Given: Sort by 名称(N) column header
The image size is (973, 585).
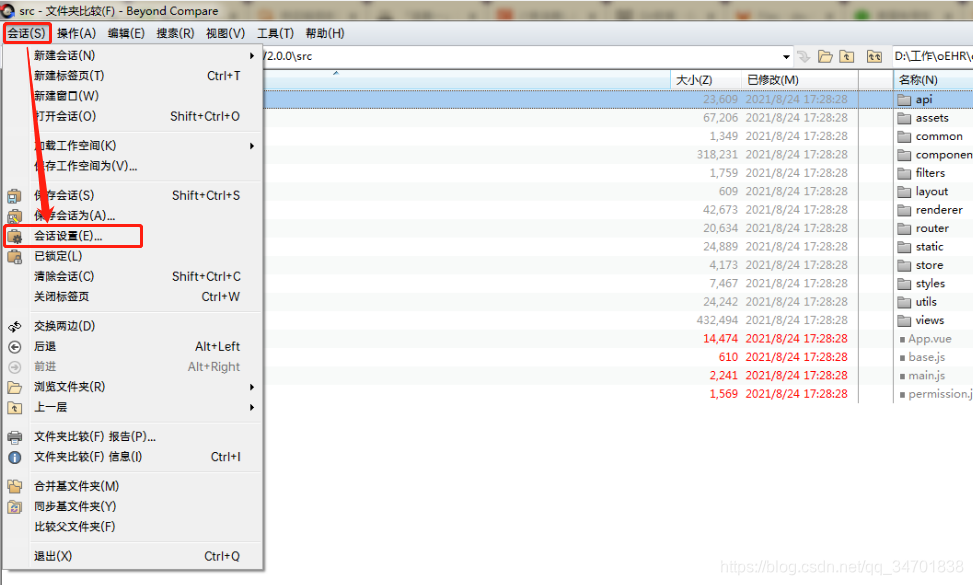Looking at the screenshot, I should (933, 79).
